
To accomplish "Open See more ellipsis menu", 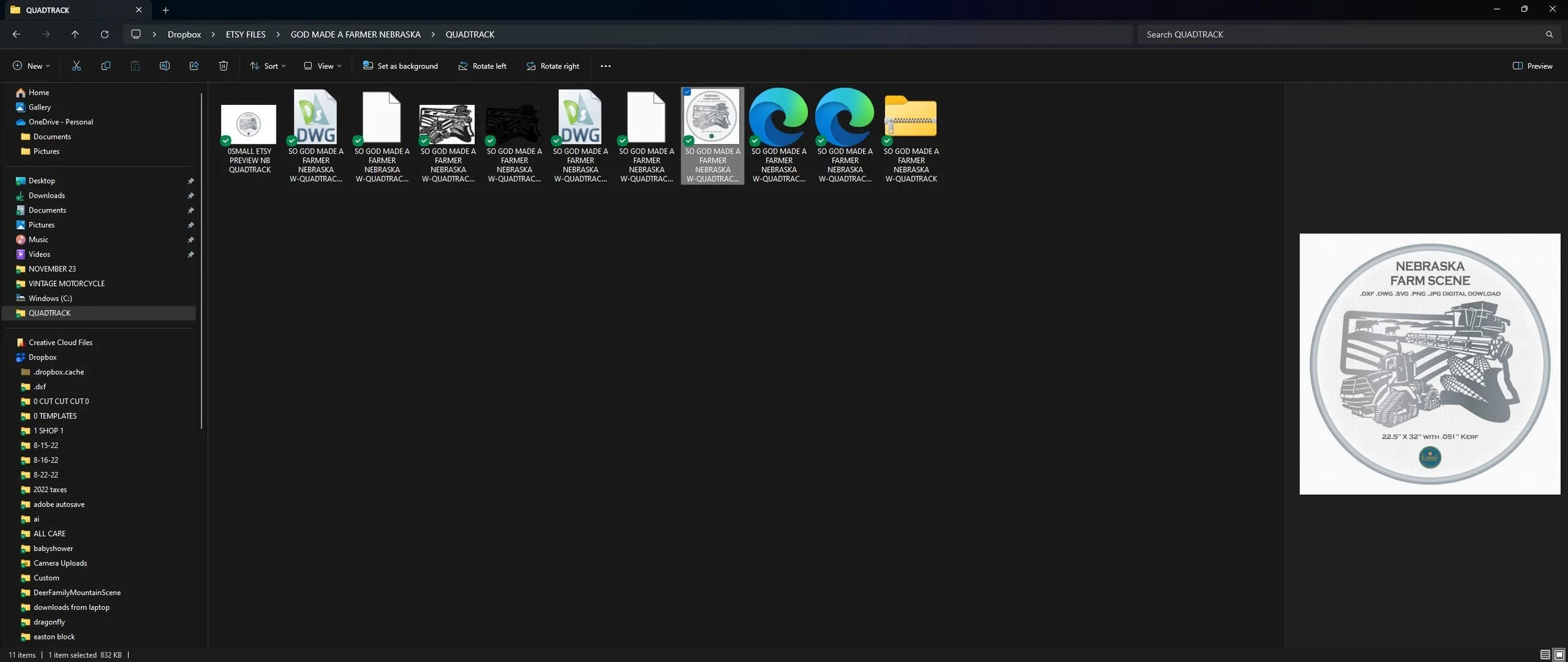I will coord(605,66).
